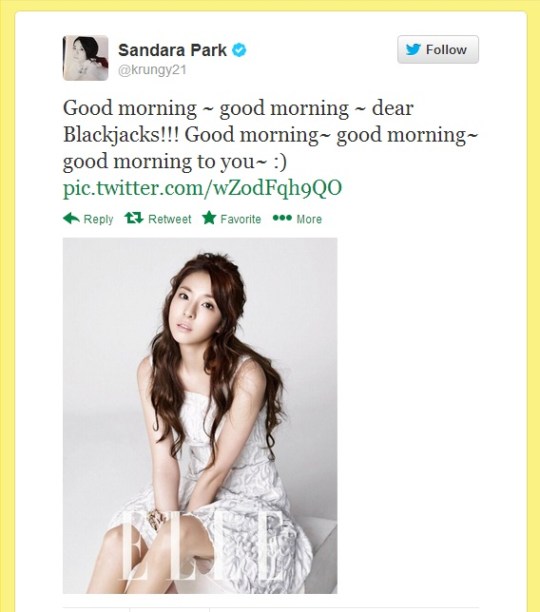Follow Sandara Park's account
Image resolution: width=540 pixels, height=612 pixels.
(438, 49)
